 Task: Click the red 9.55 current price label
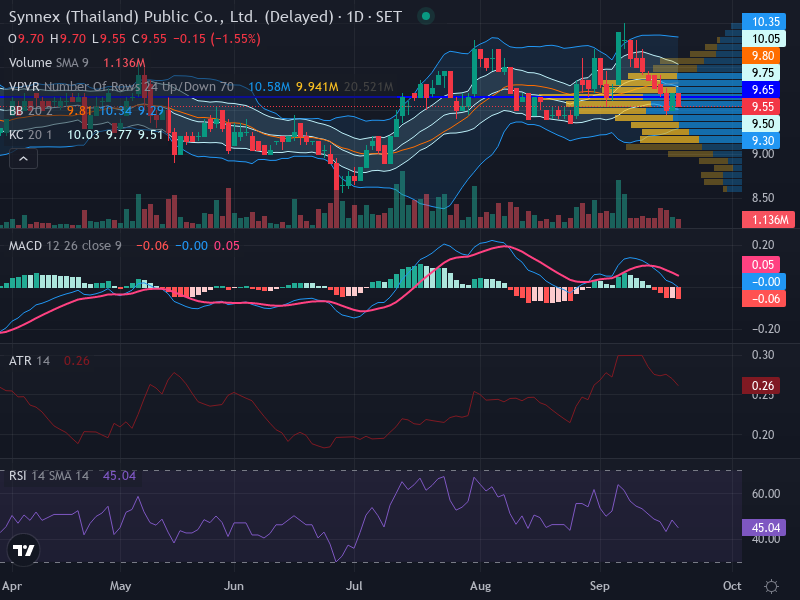pyautogui.click(x=764, y=107)
